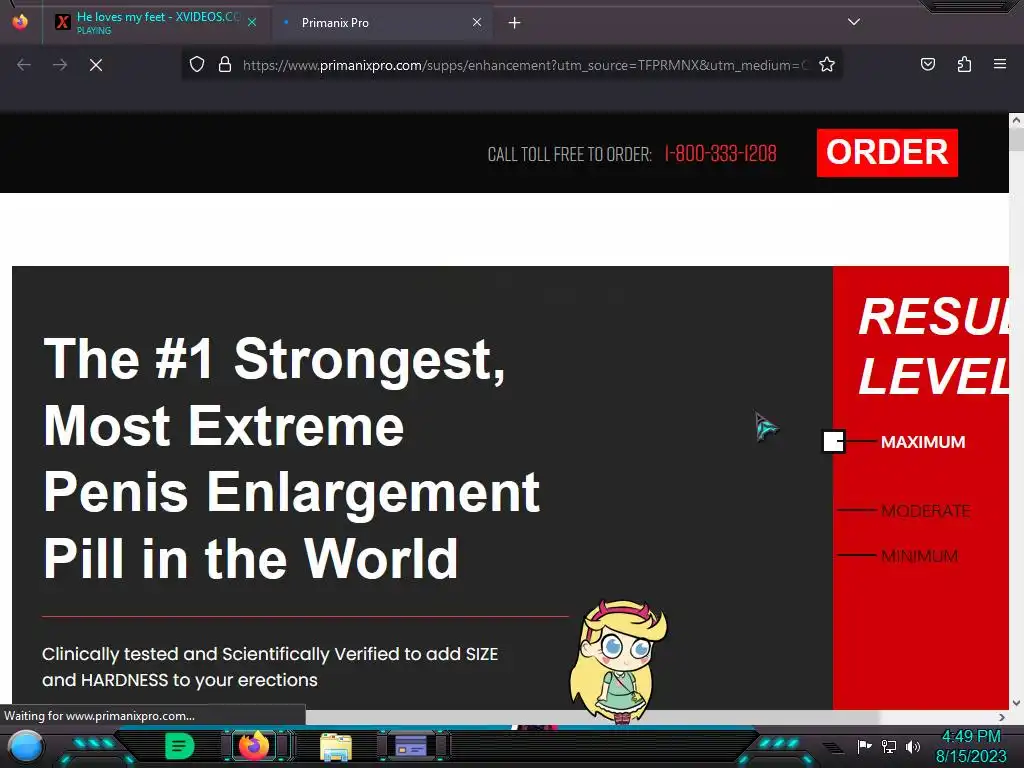Open the network tray icon
The height and width of the screenshot is (768, 1024).
[888, 746]
